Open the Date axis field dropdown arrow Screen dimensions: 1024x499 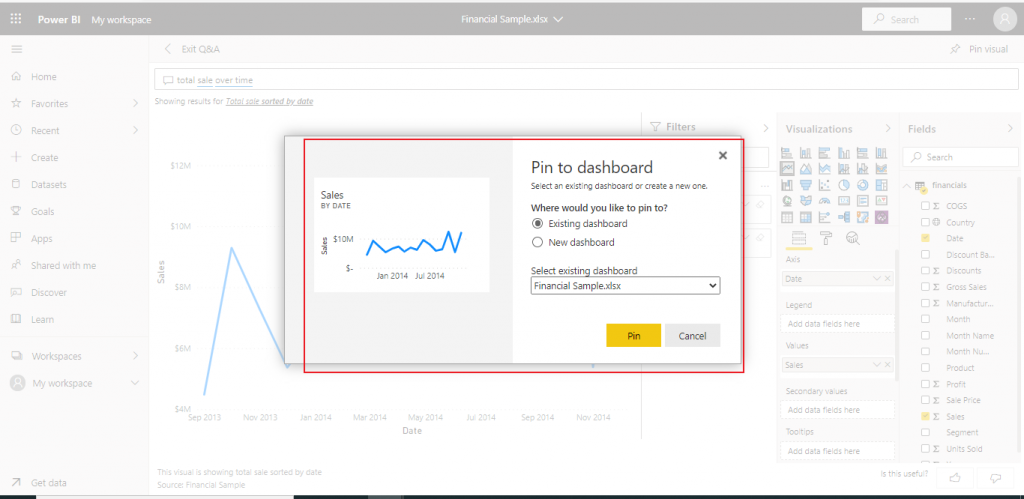(x=877, y=279)
